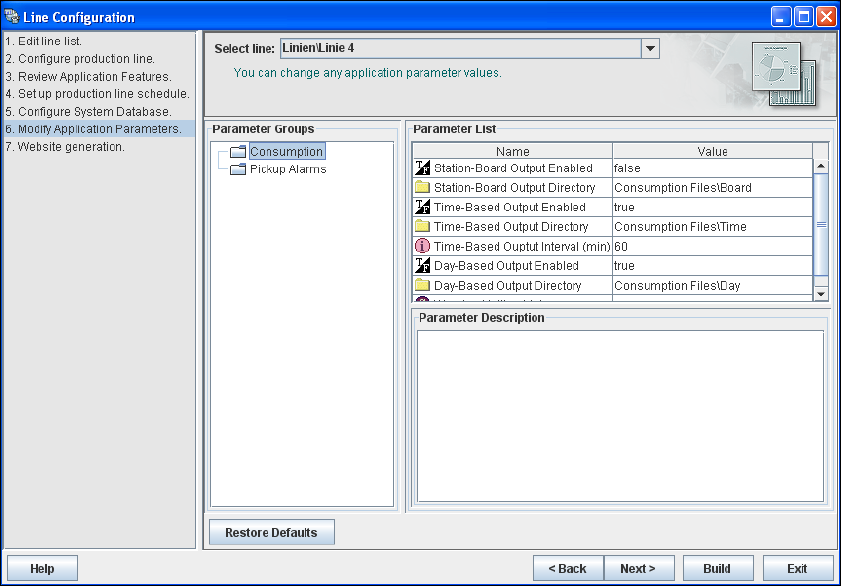The width and height of the screenshot is (841, 586).
Task: Select the Day-Based Output Enabled row name
Action: (x=506, y=265)
